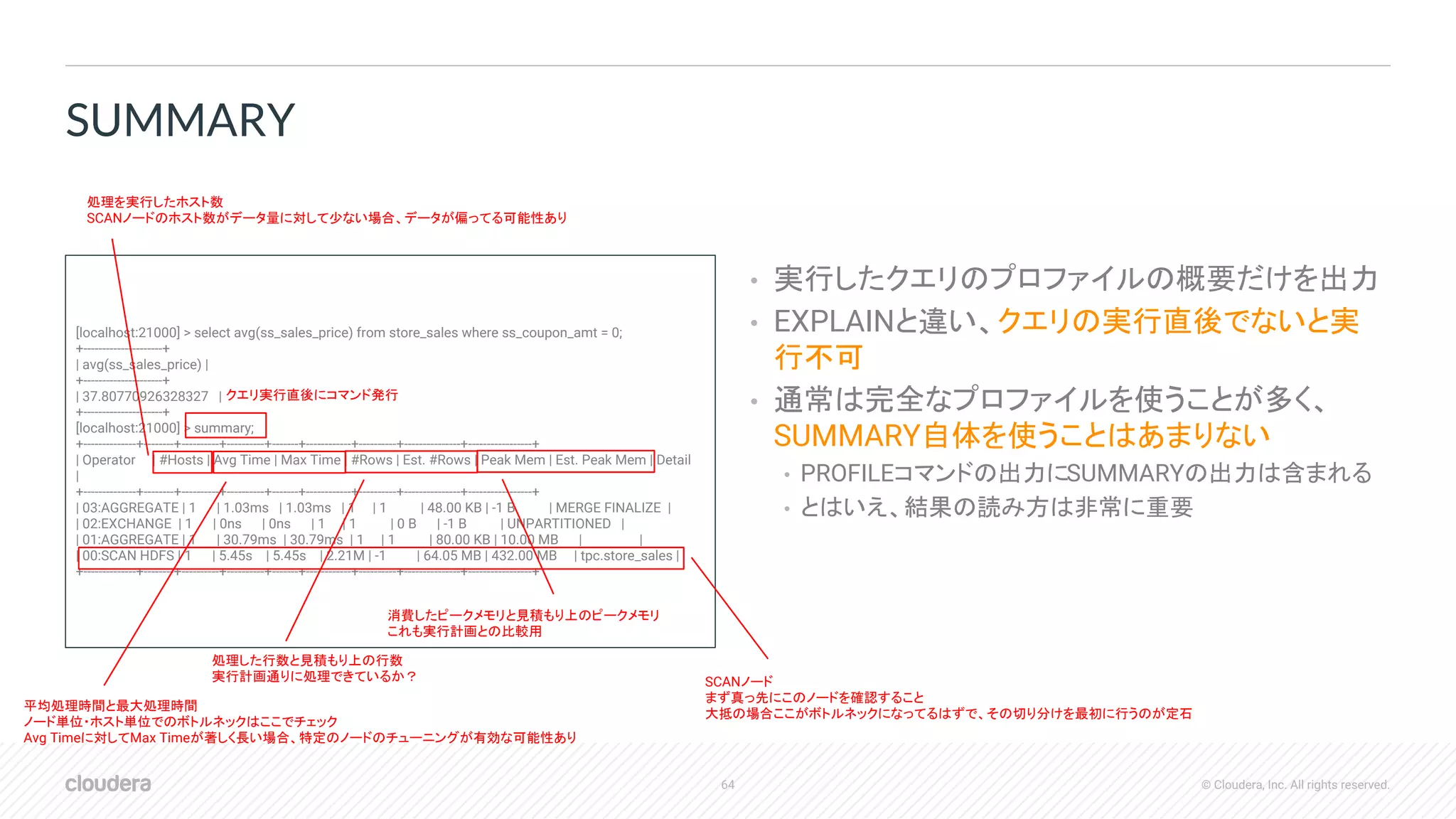Click the bullet text starting 'EXPLAINと違い'
The width and height of the screenshot is (1456, 819).
tap(1066, 338)
